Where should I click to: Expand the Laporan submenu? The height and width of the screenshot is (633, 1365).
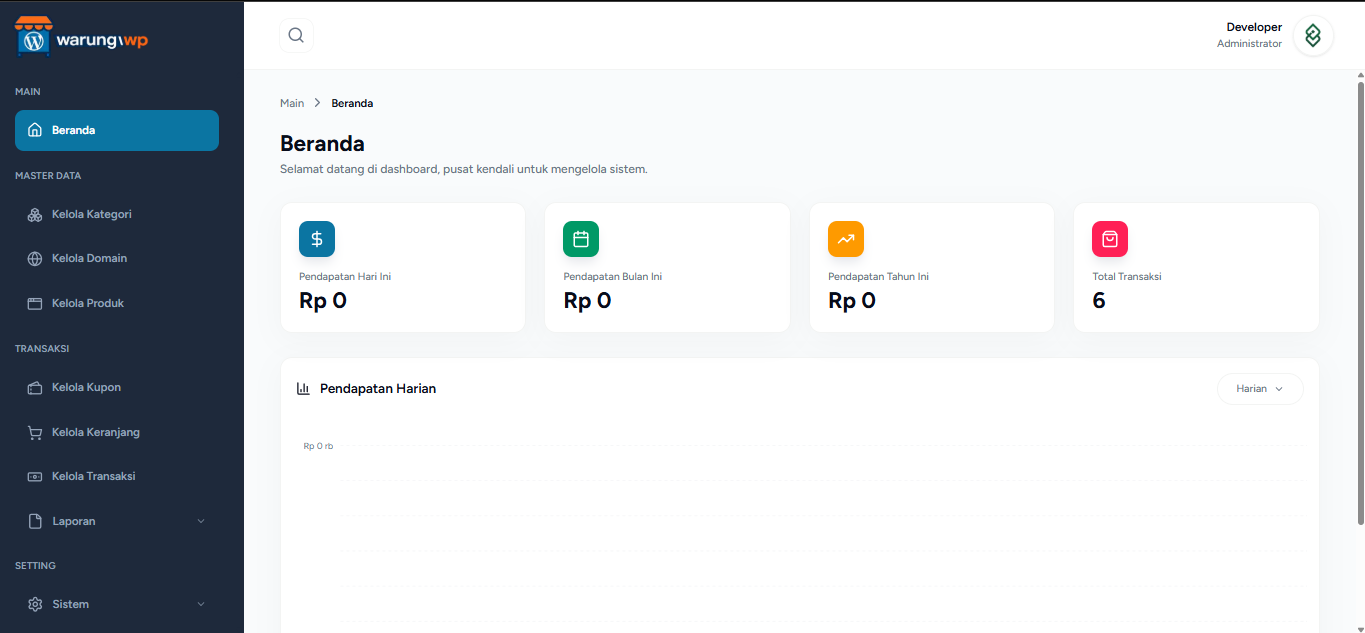(x=116, y=521)
